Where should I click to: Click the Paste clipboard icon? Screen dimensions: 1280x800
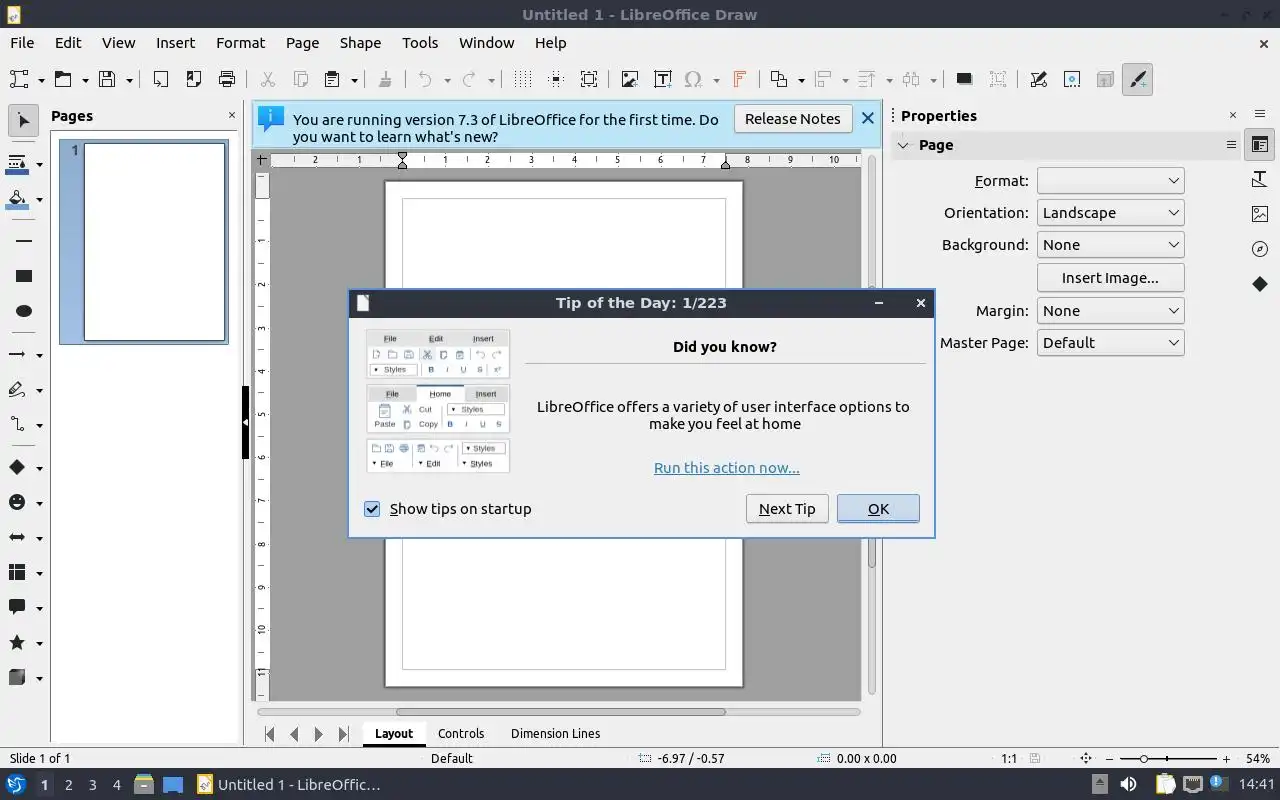[x=333, y=79]
